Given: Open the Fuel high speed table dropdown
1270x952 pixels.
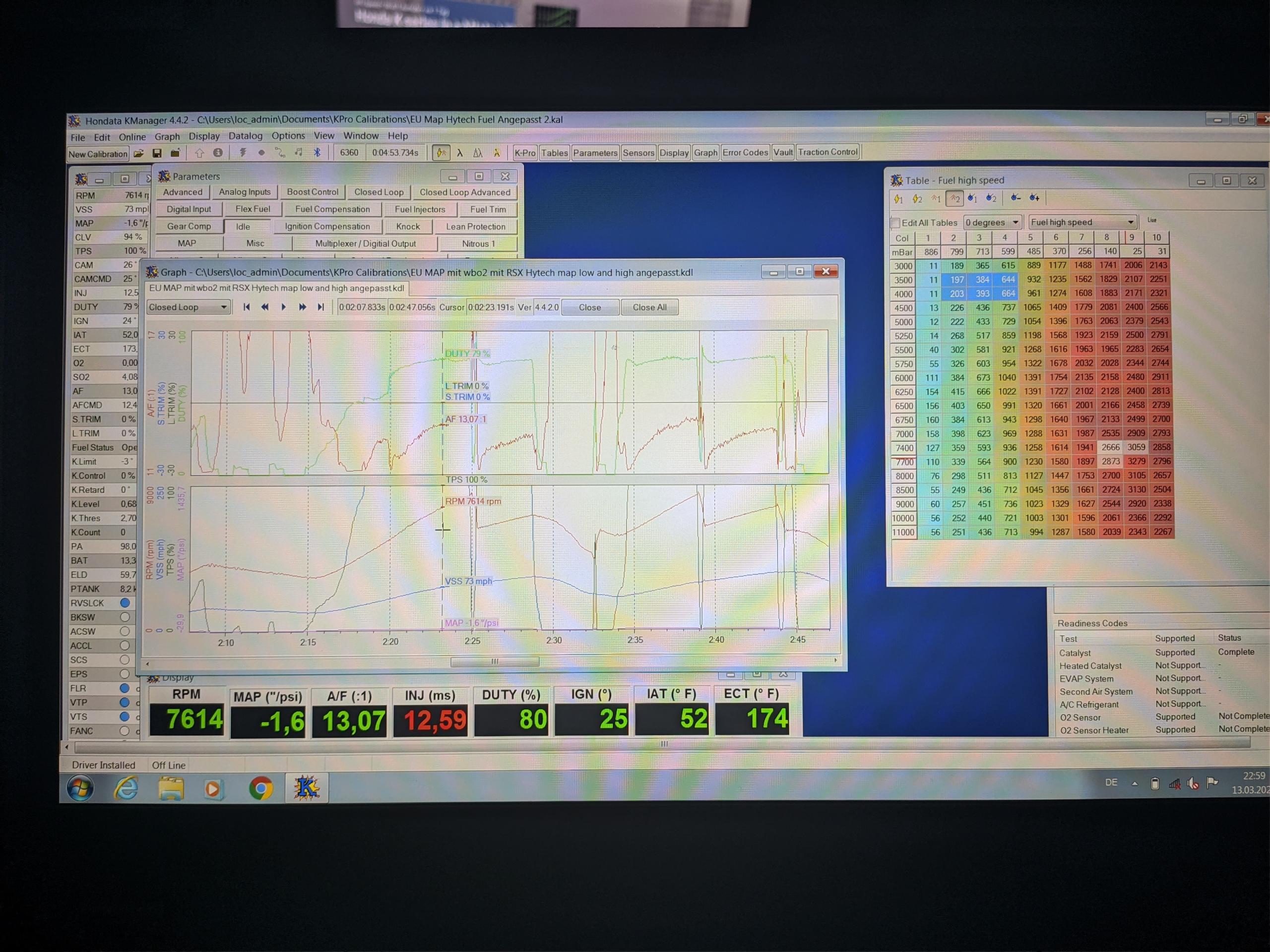Looking at the screenshot, I should pos(1082,222).
